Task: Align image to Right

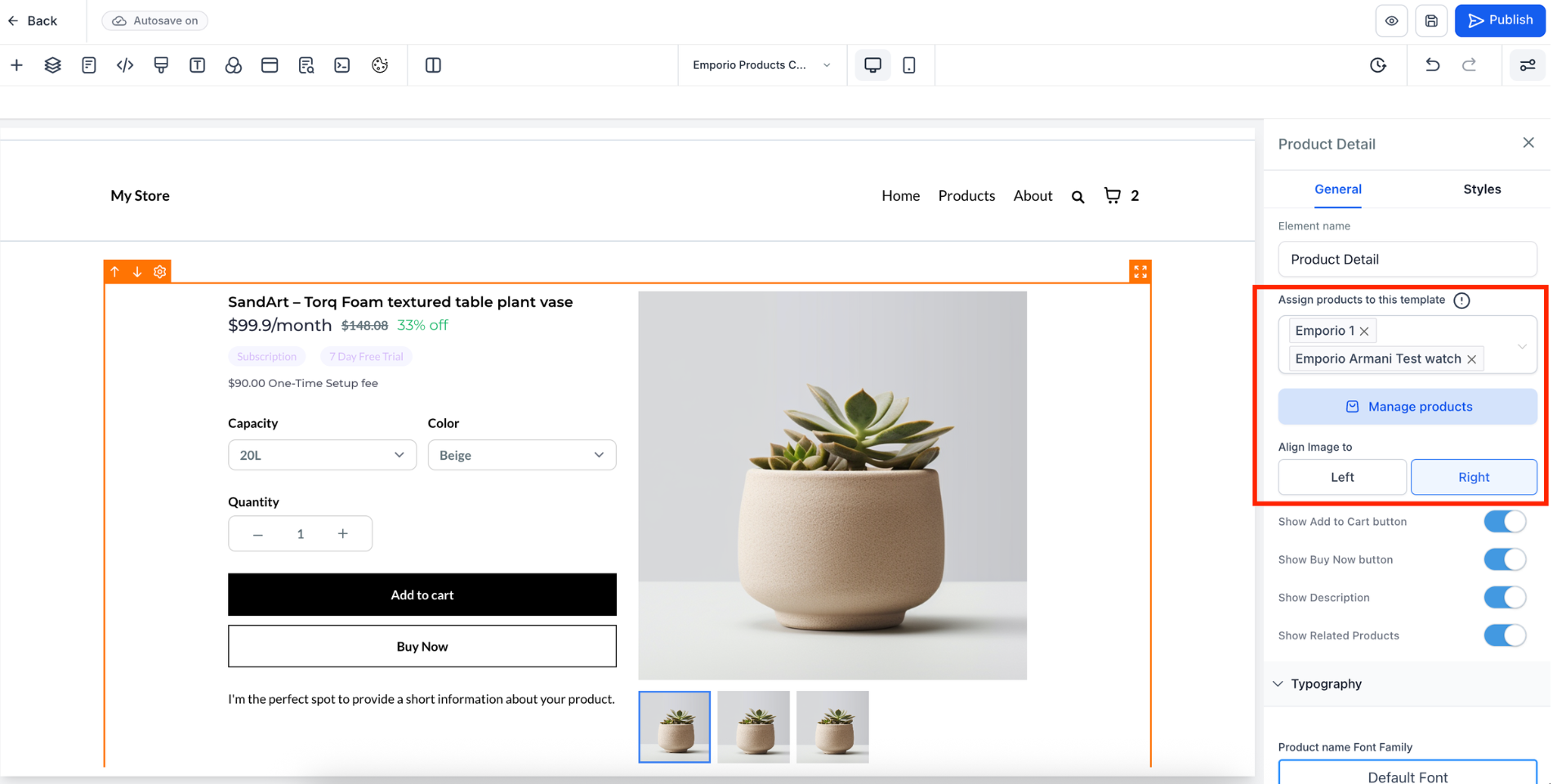Action: [x=1474, y=477]
